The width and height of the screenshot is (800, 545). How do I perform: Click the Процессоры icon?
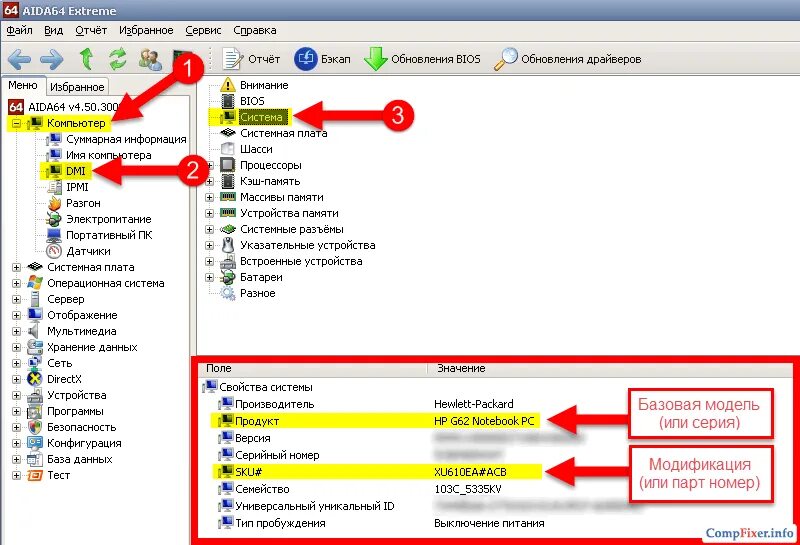click(228, 165)
